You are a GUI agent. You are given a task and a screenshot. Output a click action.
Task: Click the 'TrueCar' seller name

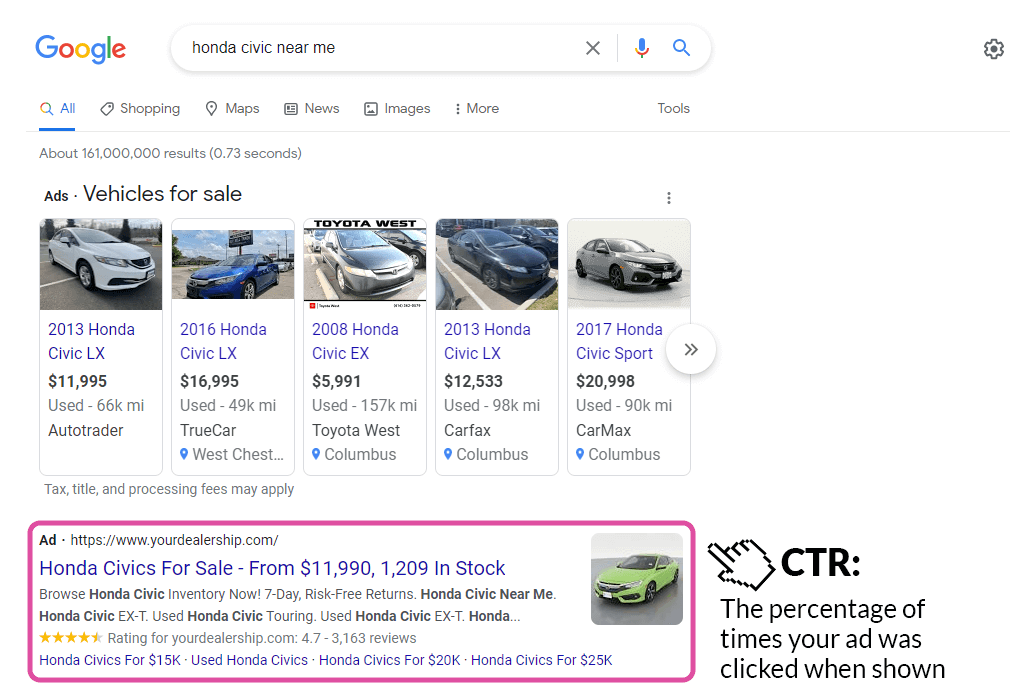click(x=208, y=430)
